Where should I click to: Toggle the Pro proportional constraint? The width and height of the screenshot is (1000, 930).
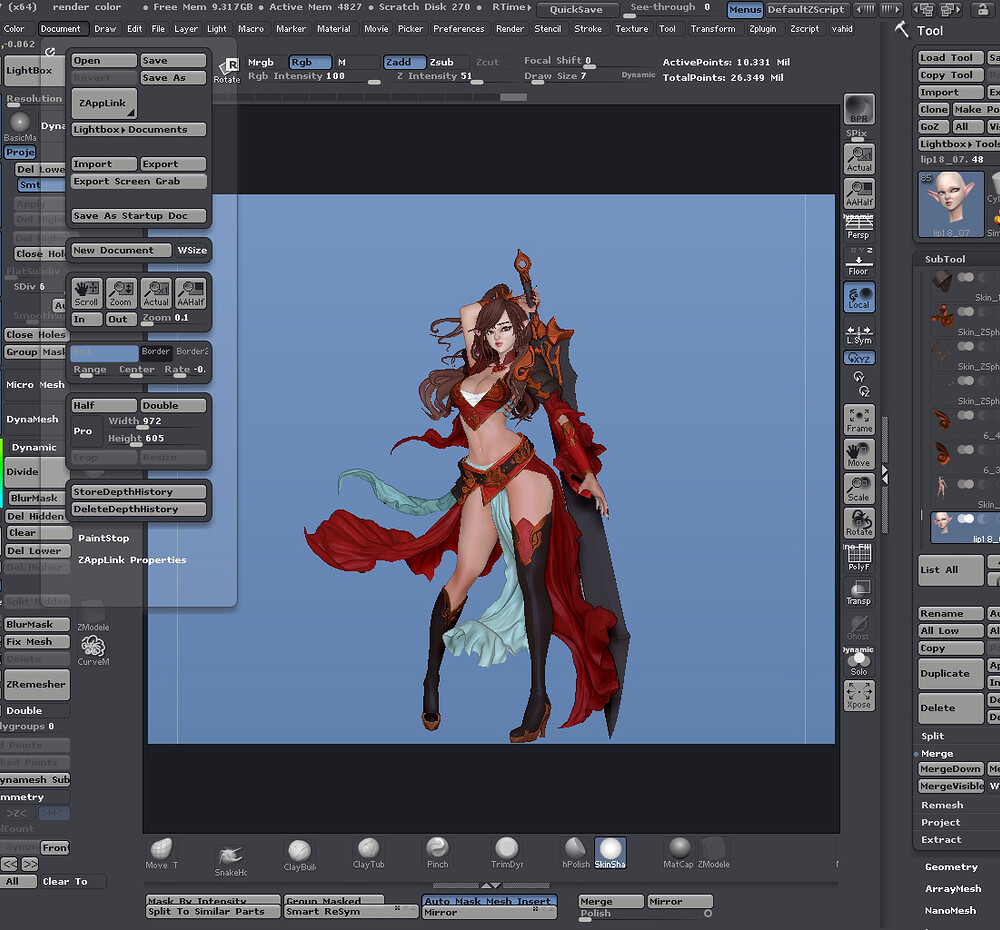(x=85, y=431)
